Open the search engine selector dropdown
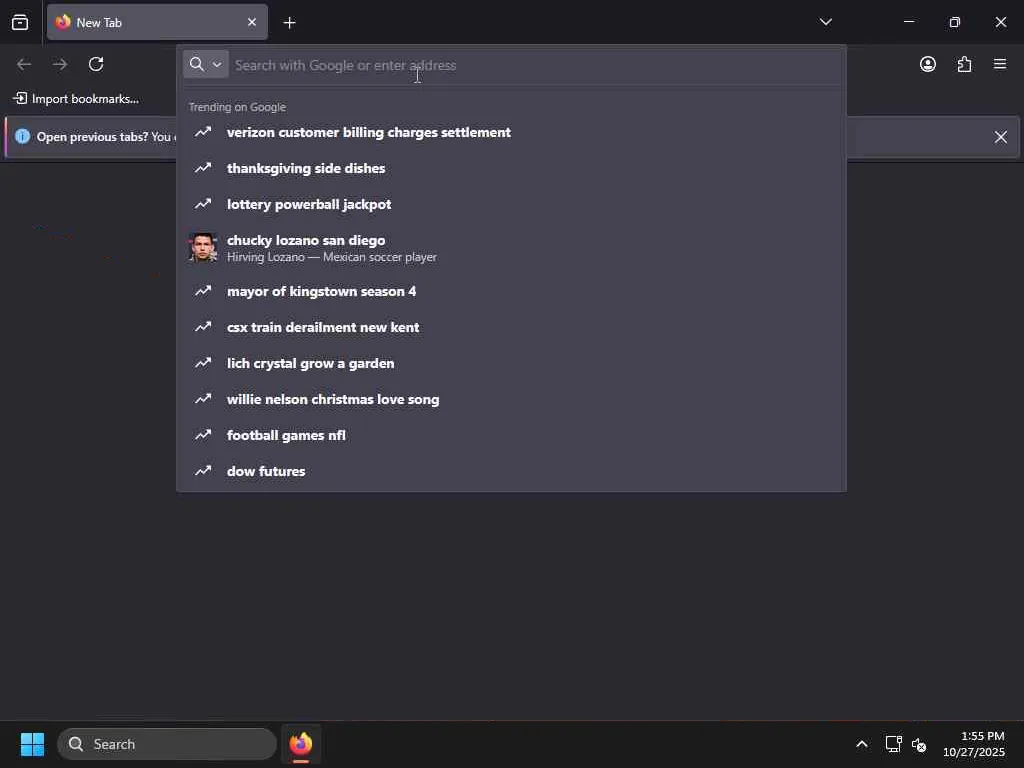The height and width of the screenshot is (768, 1024). point(206,64)
